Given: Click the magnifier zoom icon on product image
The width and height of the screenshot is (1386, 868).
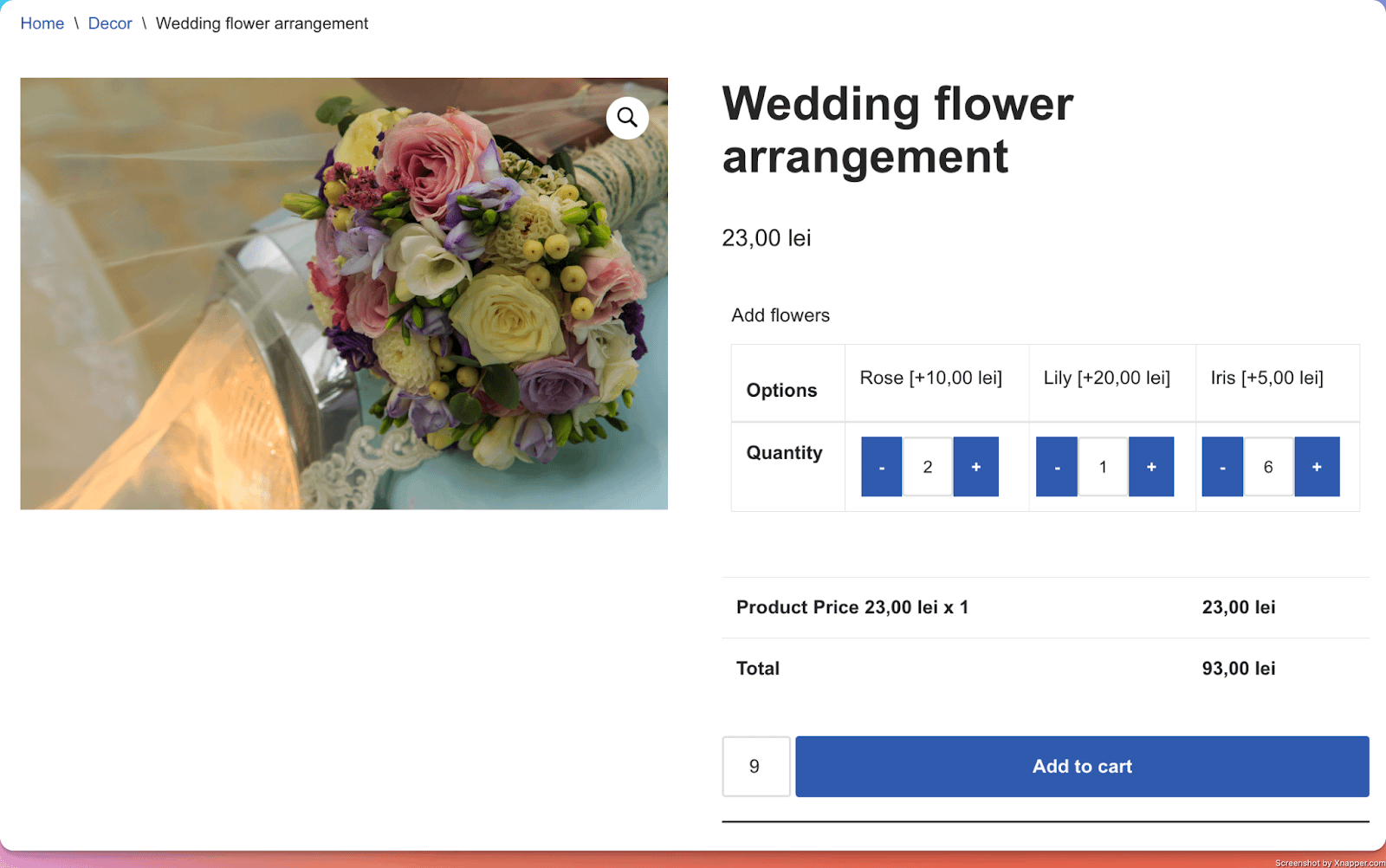Looking at the screenshot, I should [627, 118].
